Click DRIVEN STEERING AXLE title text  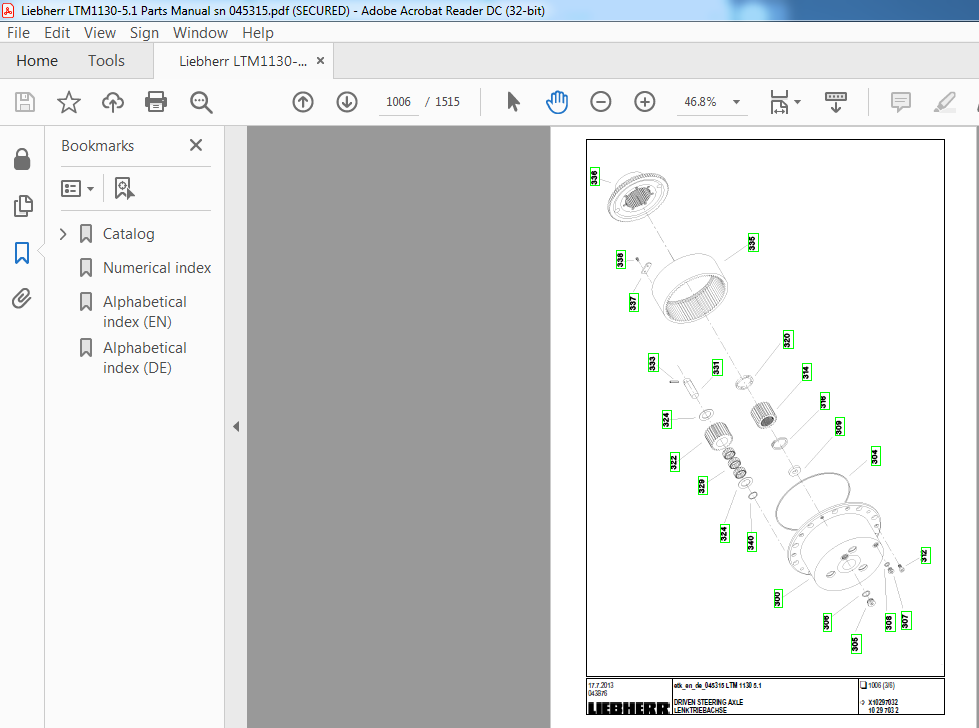(709, 702)
